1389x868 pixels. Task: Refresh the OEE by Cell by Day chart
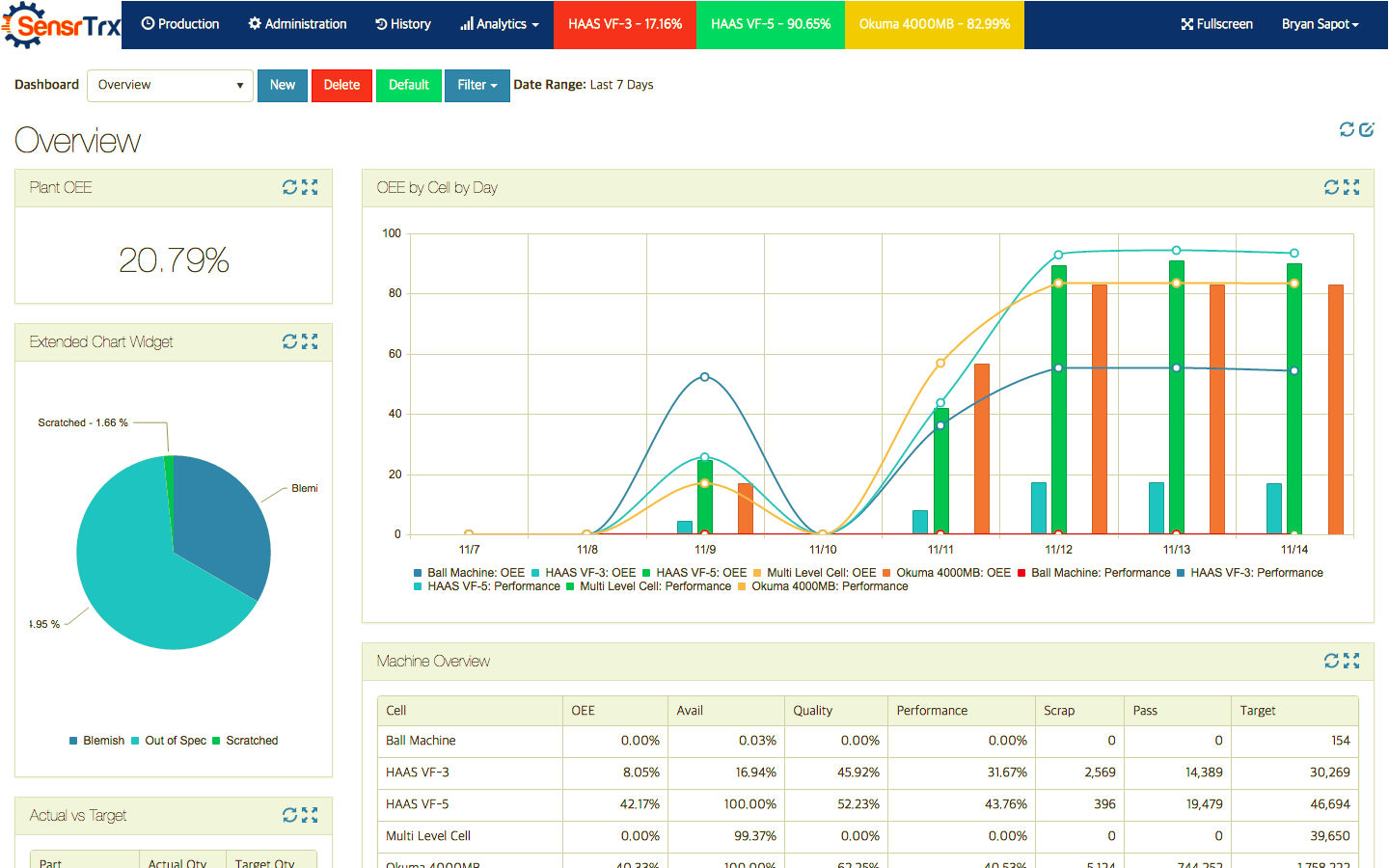click(1331, 187)
